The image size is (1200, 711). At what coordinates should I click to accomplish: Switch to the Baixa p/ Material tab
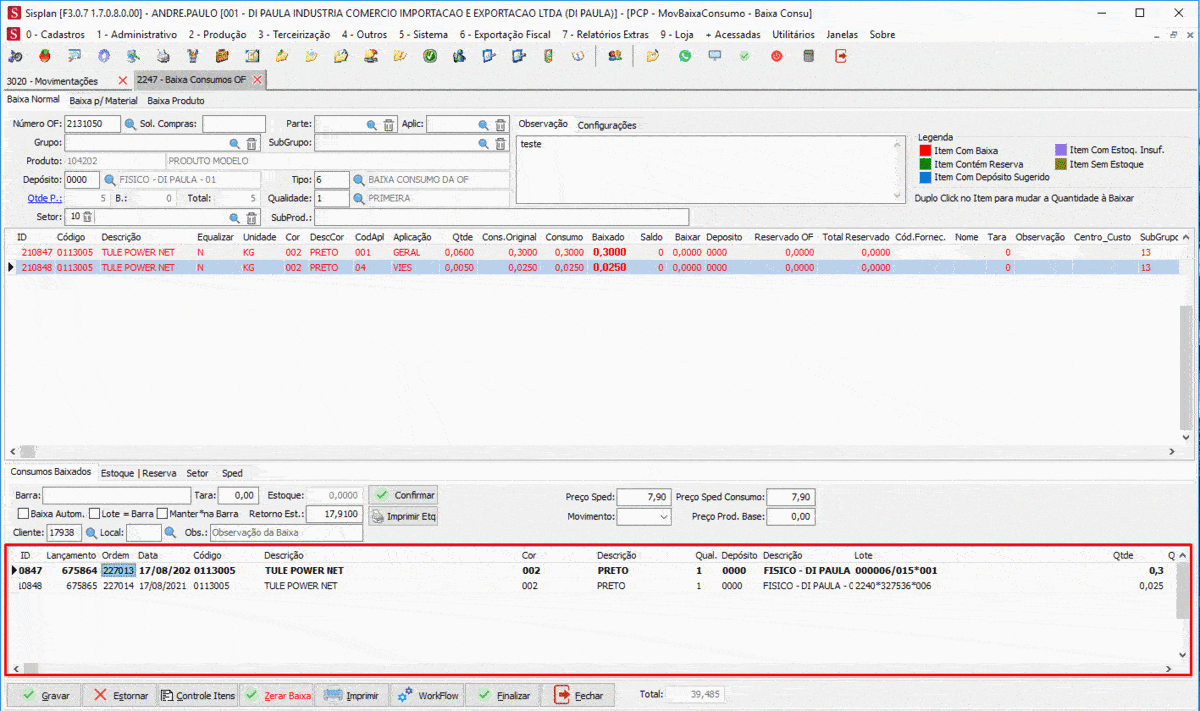(104, 101)
